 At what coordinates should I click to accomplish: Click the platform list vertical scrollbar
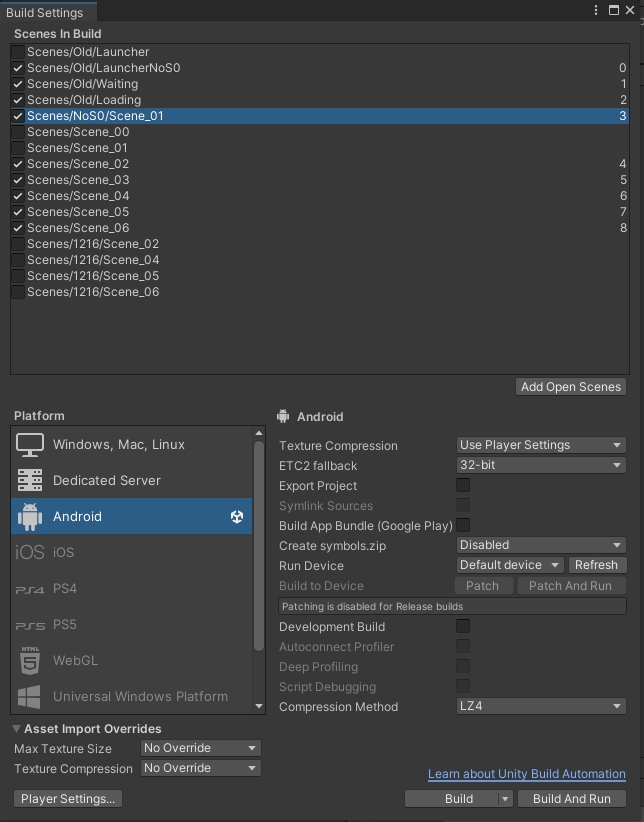click(x=259, y=570)
